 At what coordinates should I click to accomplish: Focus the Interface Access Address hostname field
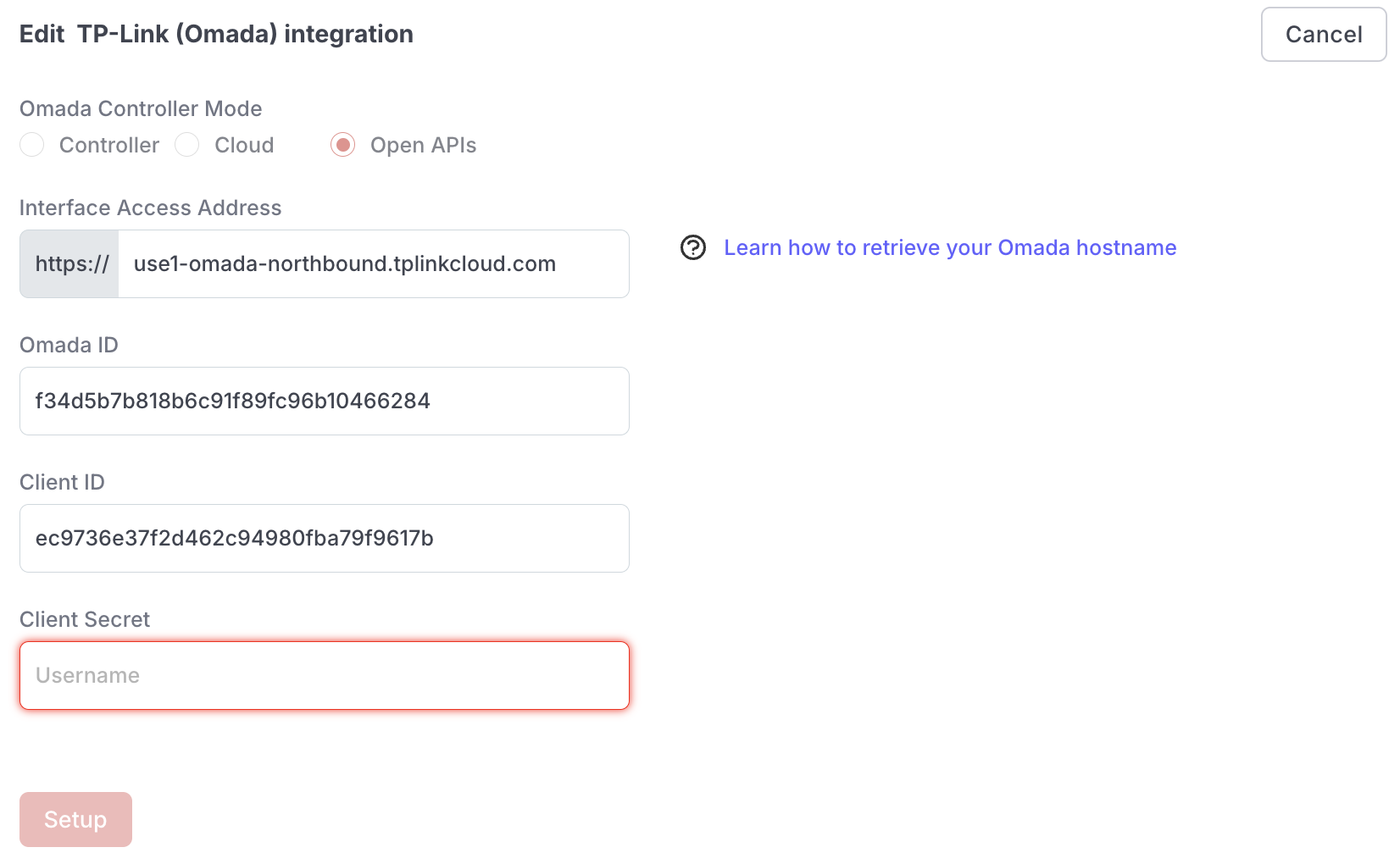click(373, 264)
